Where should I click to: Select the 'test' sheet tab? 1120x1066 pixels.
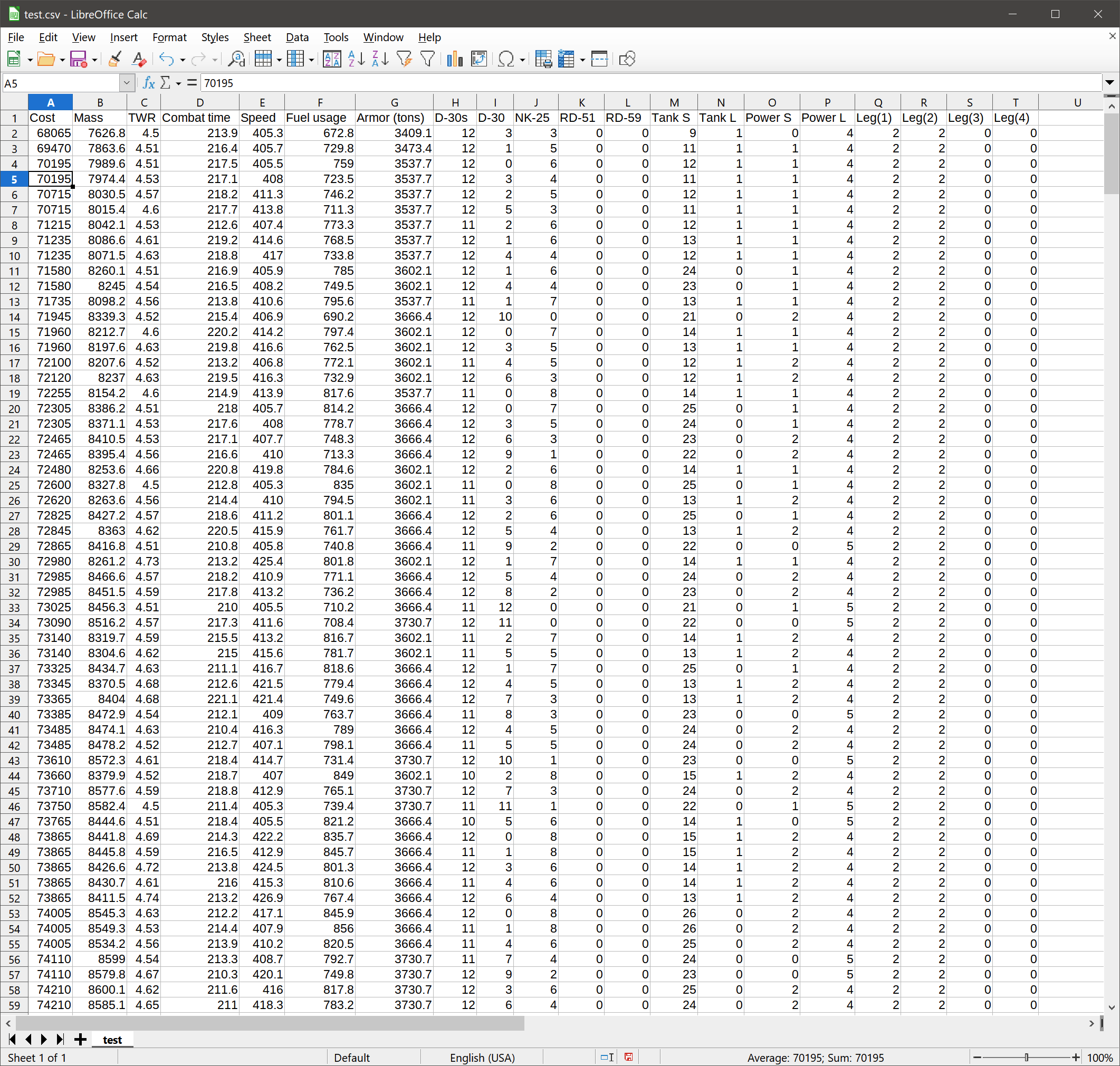point(112,1040)
